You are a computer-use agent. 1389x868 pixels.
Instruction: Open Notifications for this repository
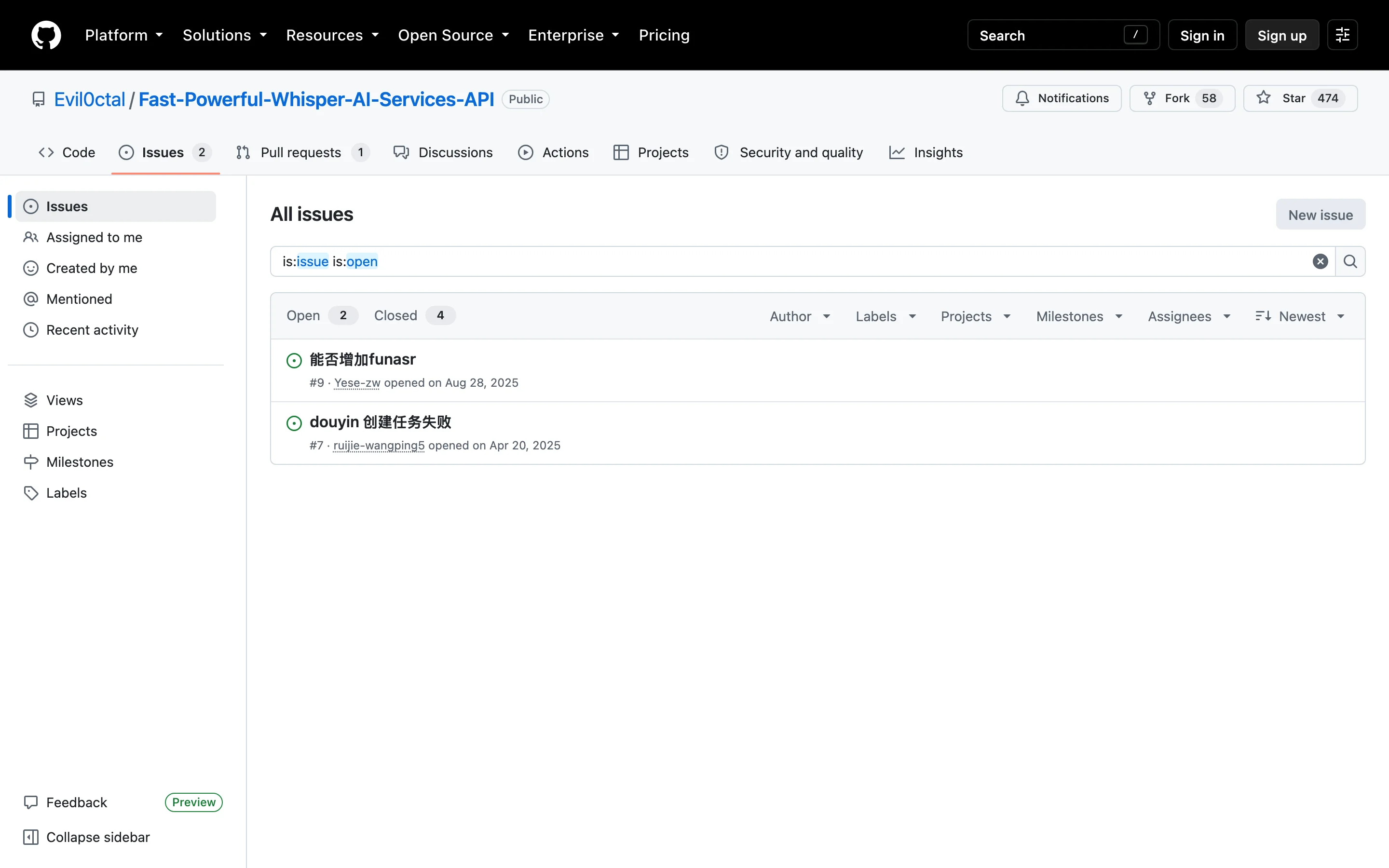(x=1061, y=98)
